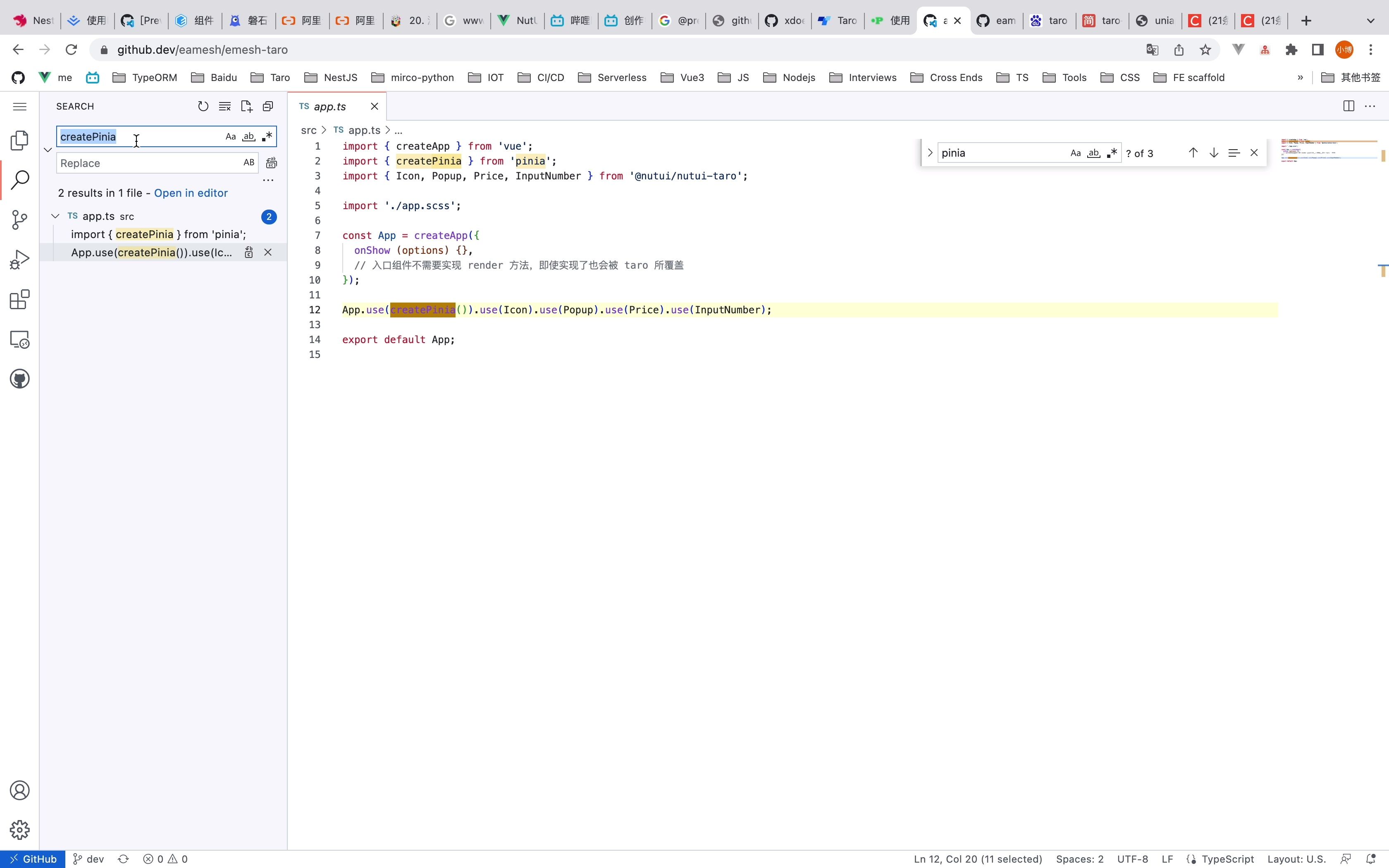Toggle Use Regular Expression in sidebar search

(x=267, y=137)
